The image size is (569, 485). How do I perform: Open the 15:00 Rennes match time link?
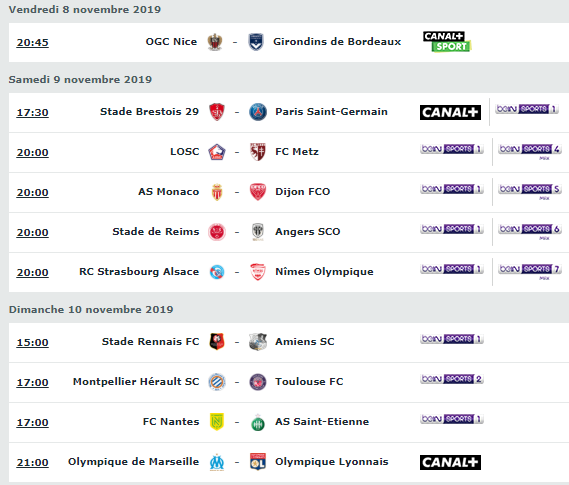tap(32, 343)
